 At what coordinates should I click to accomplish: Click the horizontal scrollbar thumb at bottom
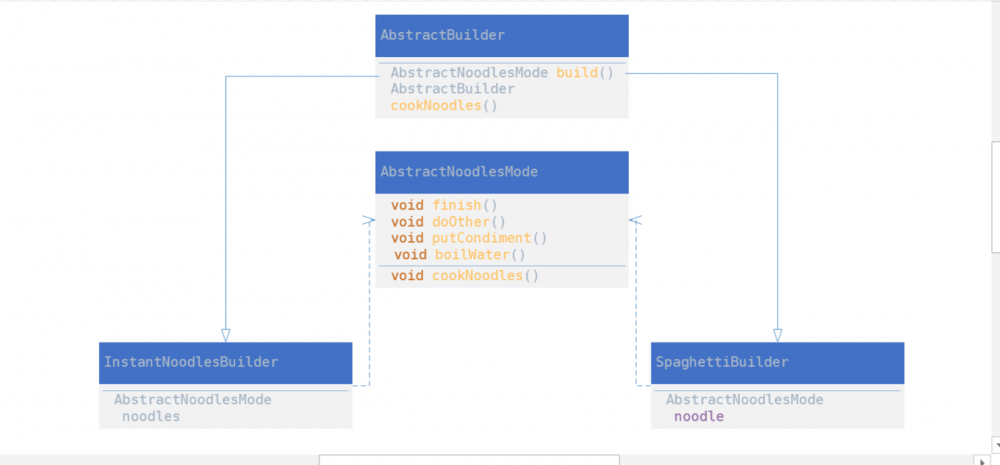pos(469,459)
